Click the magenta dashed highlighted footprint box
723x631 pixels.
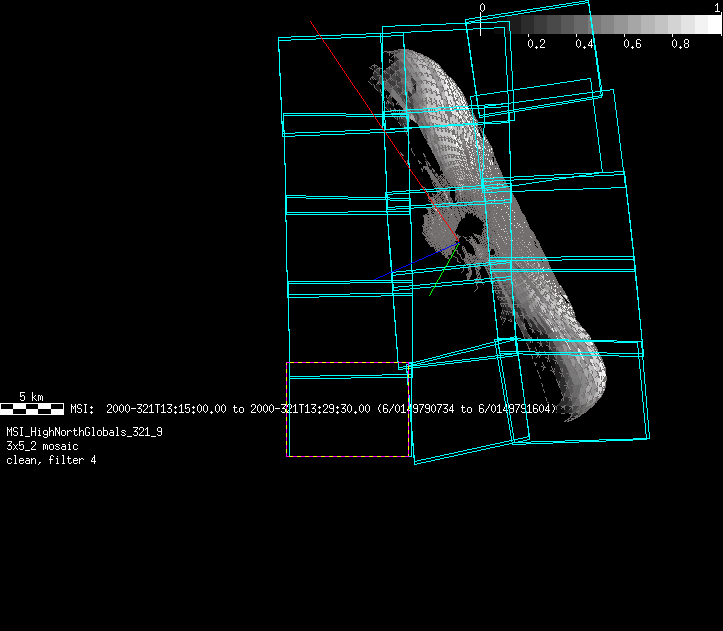point(348,410)
